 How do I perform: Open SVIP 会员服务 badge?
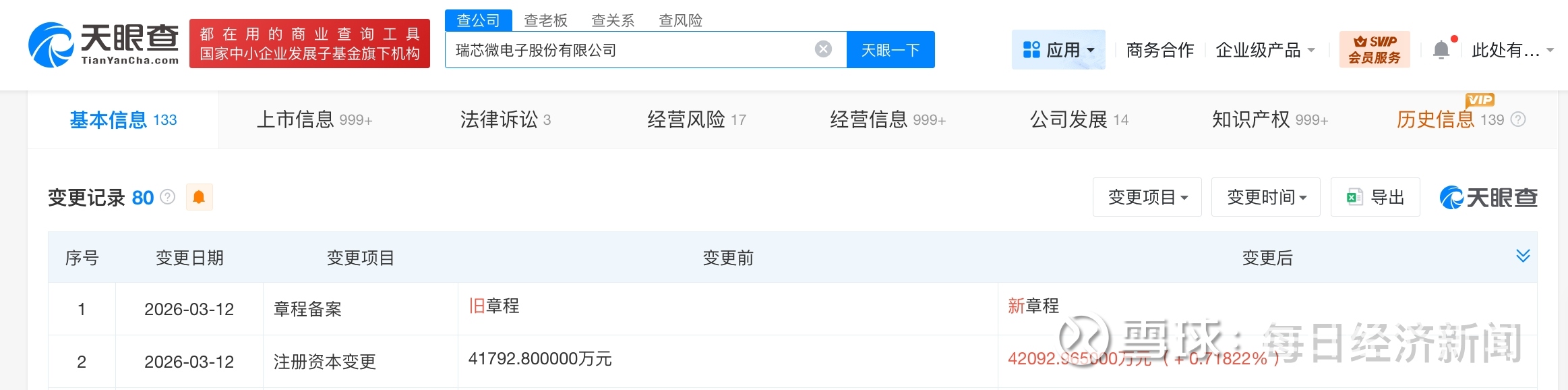(x=1374, y=50)
